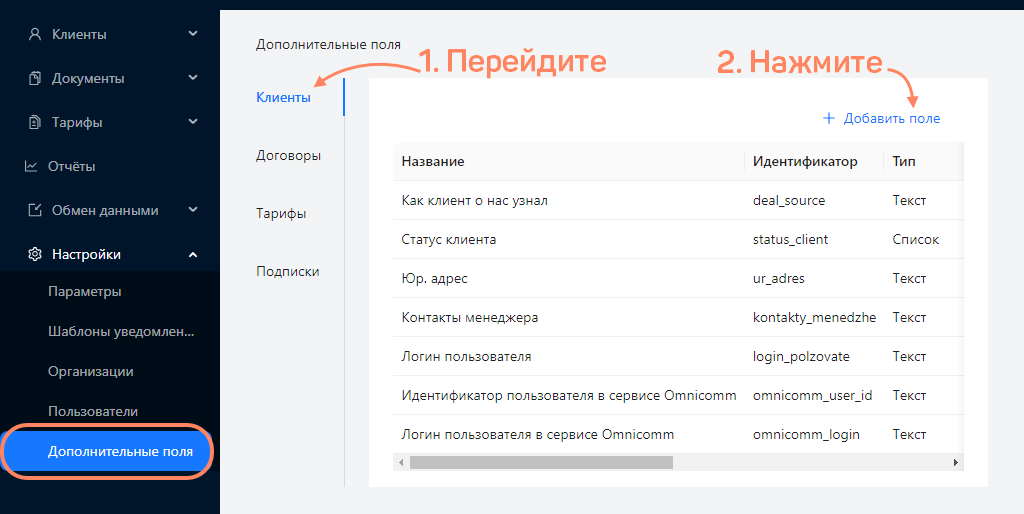Switch to the Клиенты tab
The height and width of the screenshot is (514, 1024).
283,98
